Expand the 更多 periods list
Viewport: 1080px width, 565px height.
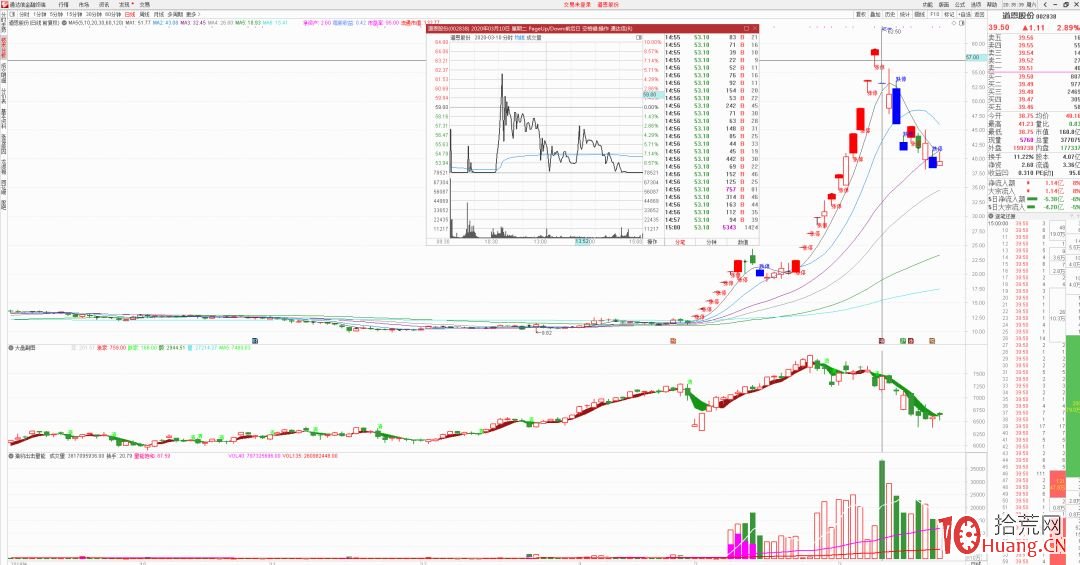click(192, 14)
